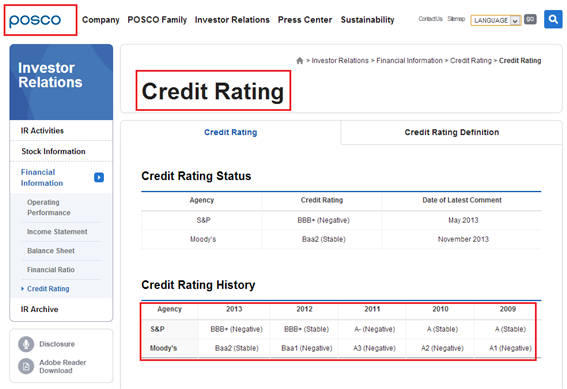The width and height of the screenshot is (567, 389).
Task: Open the search magnifier icon
Action: [553, 19]
